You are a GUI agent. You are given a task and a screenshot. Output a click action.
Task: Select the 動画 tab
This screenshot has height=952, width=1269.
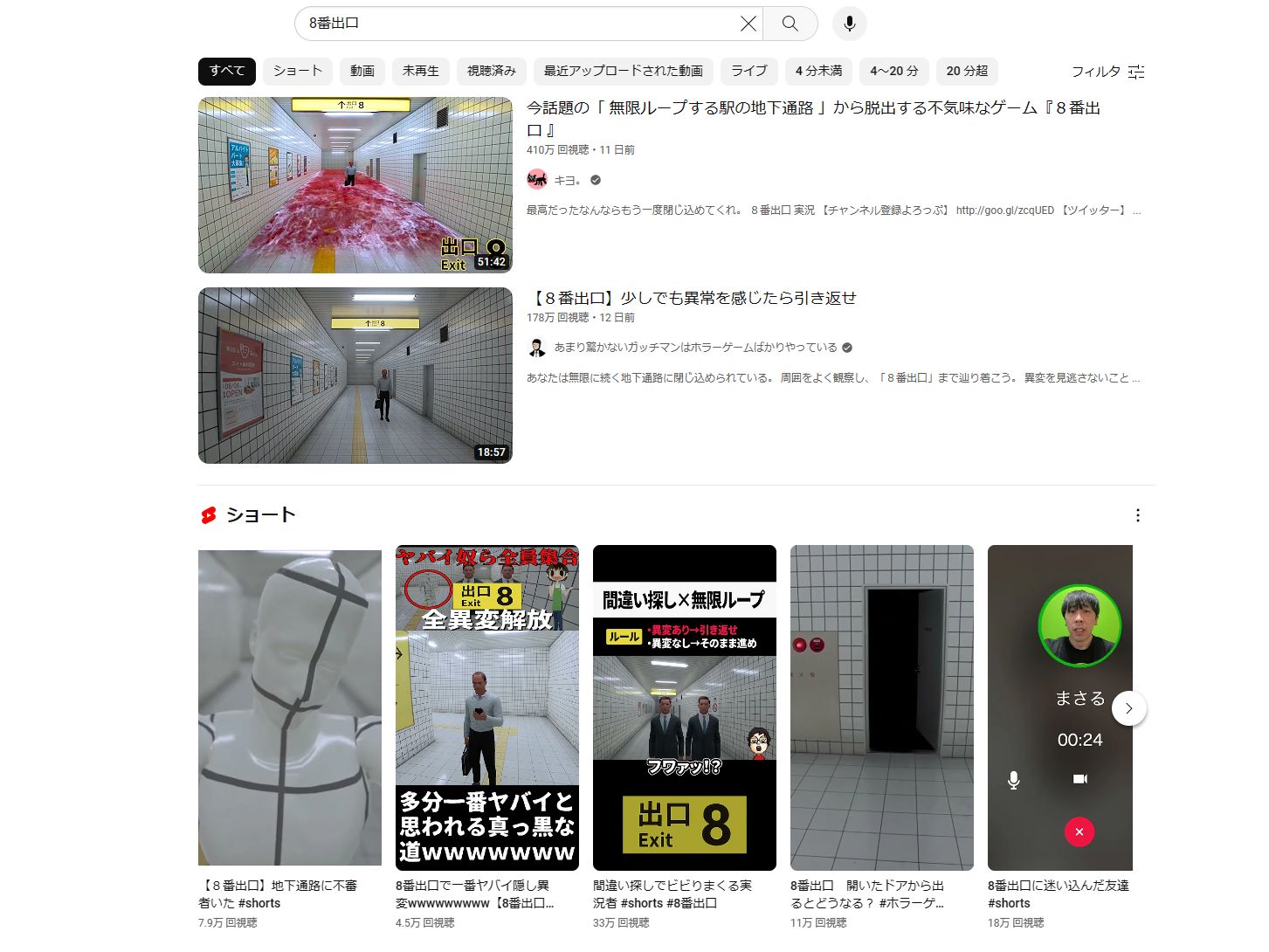361,71
